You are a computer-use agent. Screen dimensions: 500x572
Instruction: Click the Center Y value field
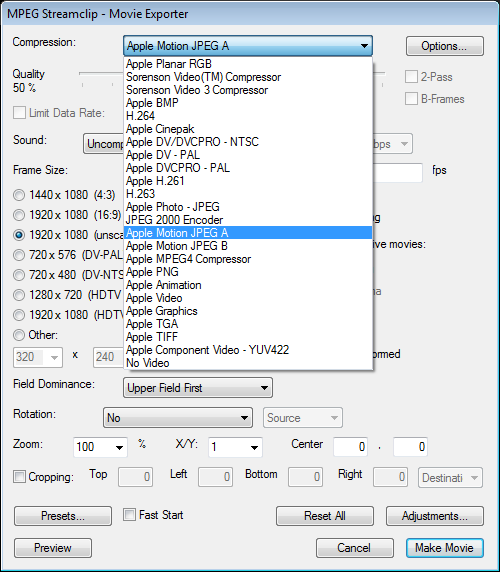(x=410, y=447)
